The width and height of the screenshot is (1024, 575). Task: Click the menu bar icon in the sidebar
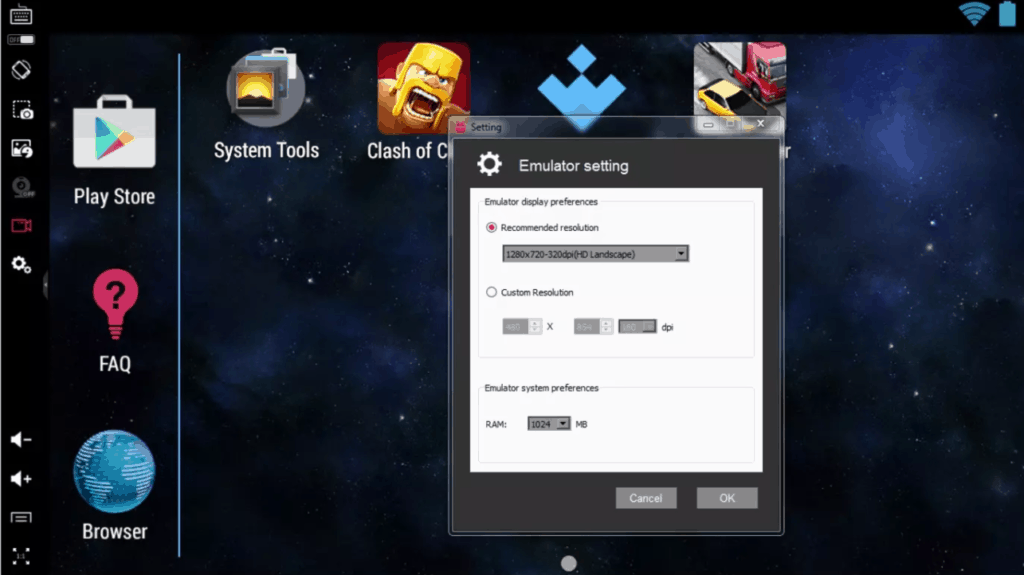click(x=21, y=518)
